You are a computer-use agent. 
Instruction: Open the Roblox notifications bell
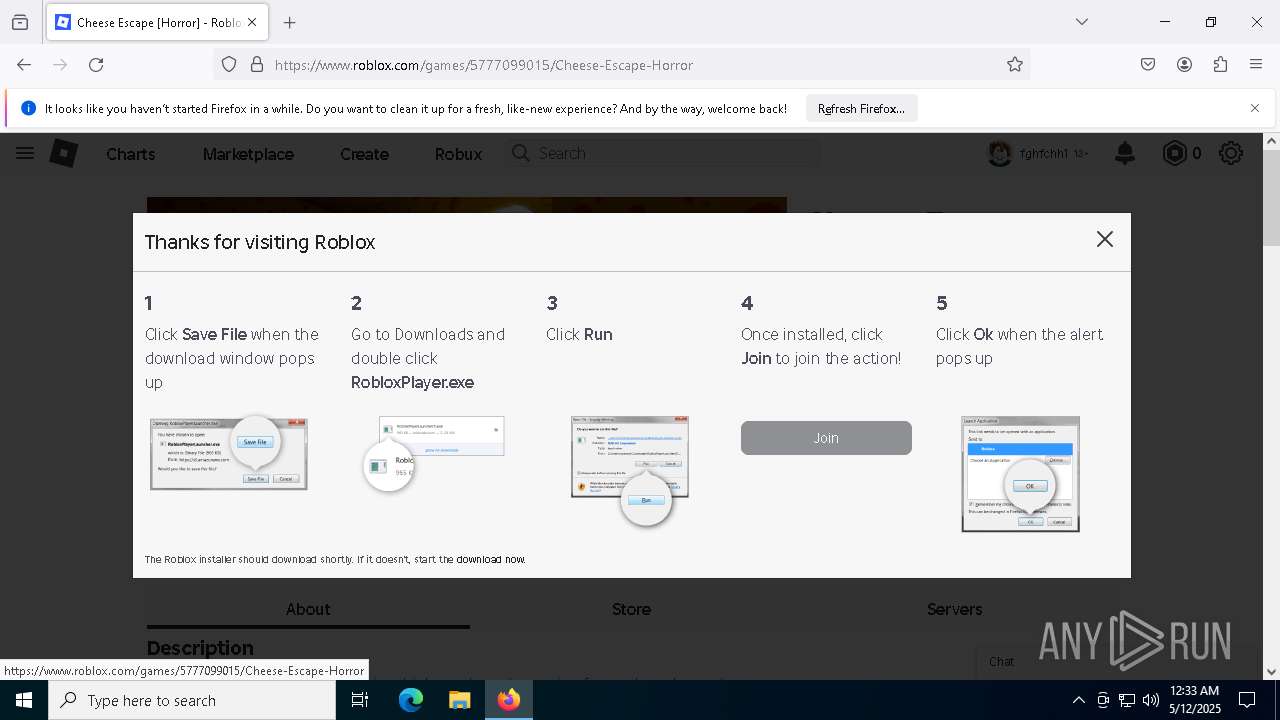pyautogui.click(x=1125, y=153)
